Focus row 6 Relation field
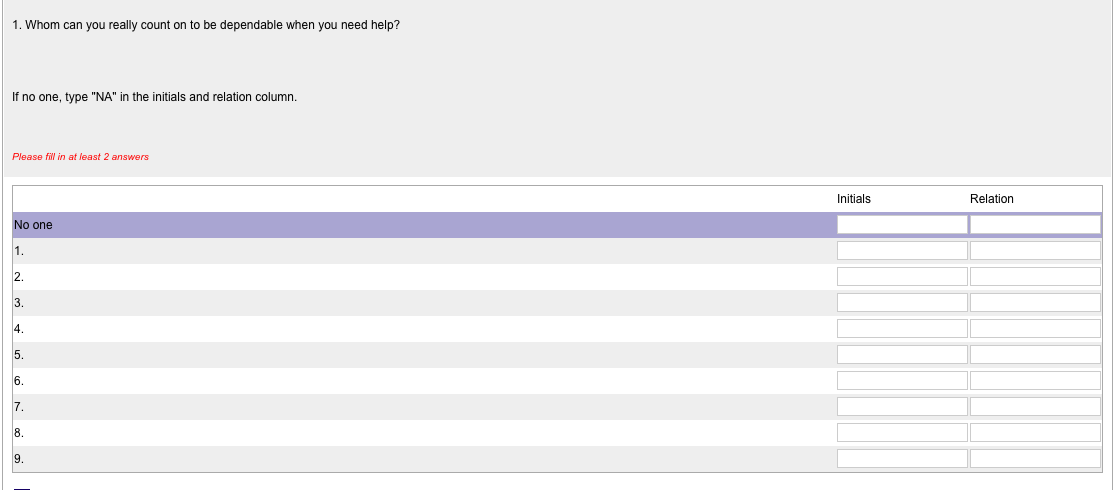The width and height of the screenshot is (1116, 490). point(1035,381)
